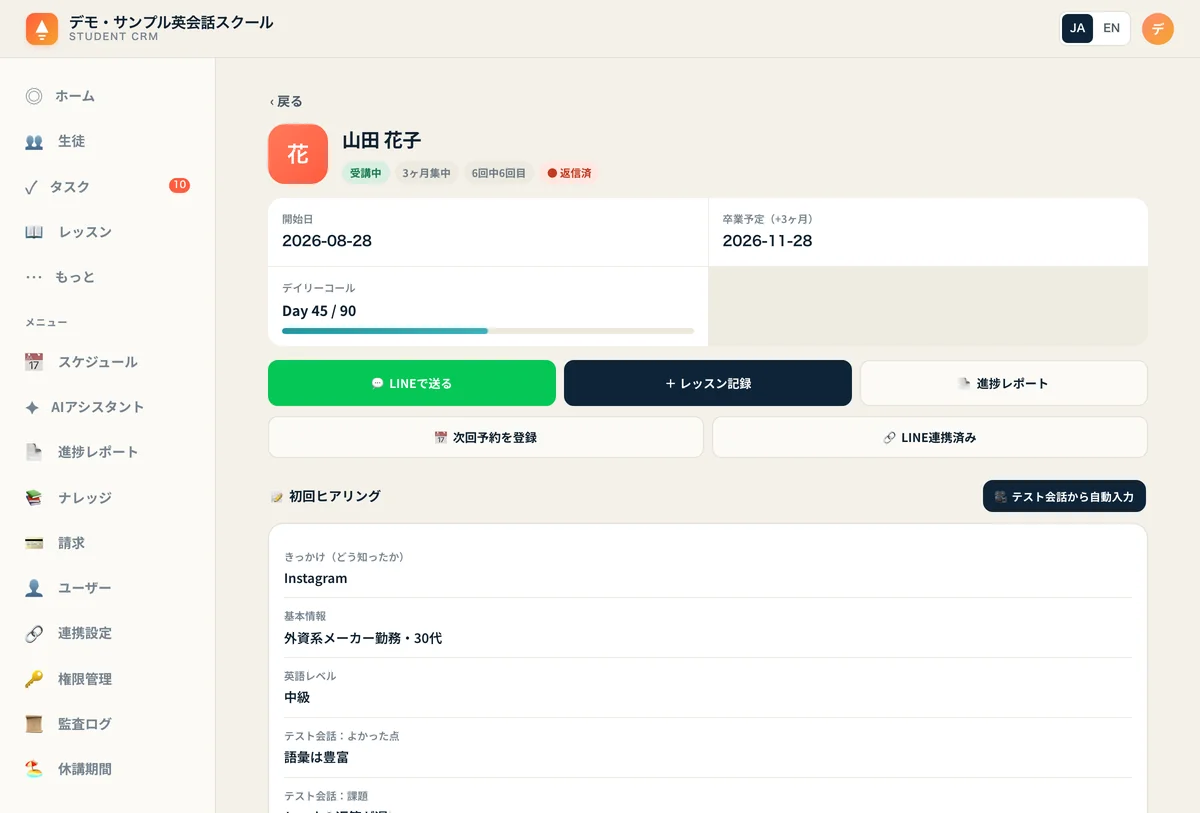Click the 返信済 status badge
The width and height of the screenshot is (1200, 813).
pos(569,173)
